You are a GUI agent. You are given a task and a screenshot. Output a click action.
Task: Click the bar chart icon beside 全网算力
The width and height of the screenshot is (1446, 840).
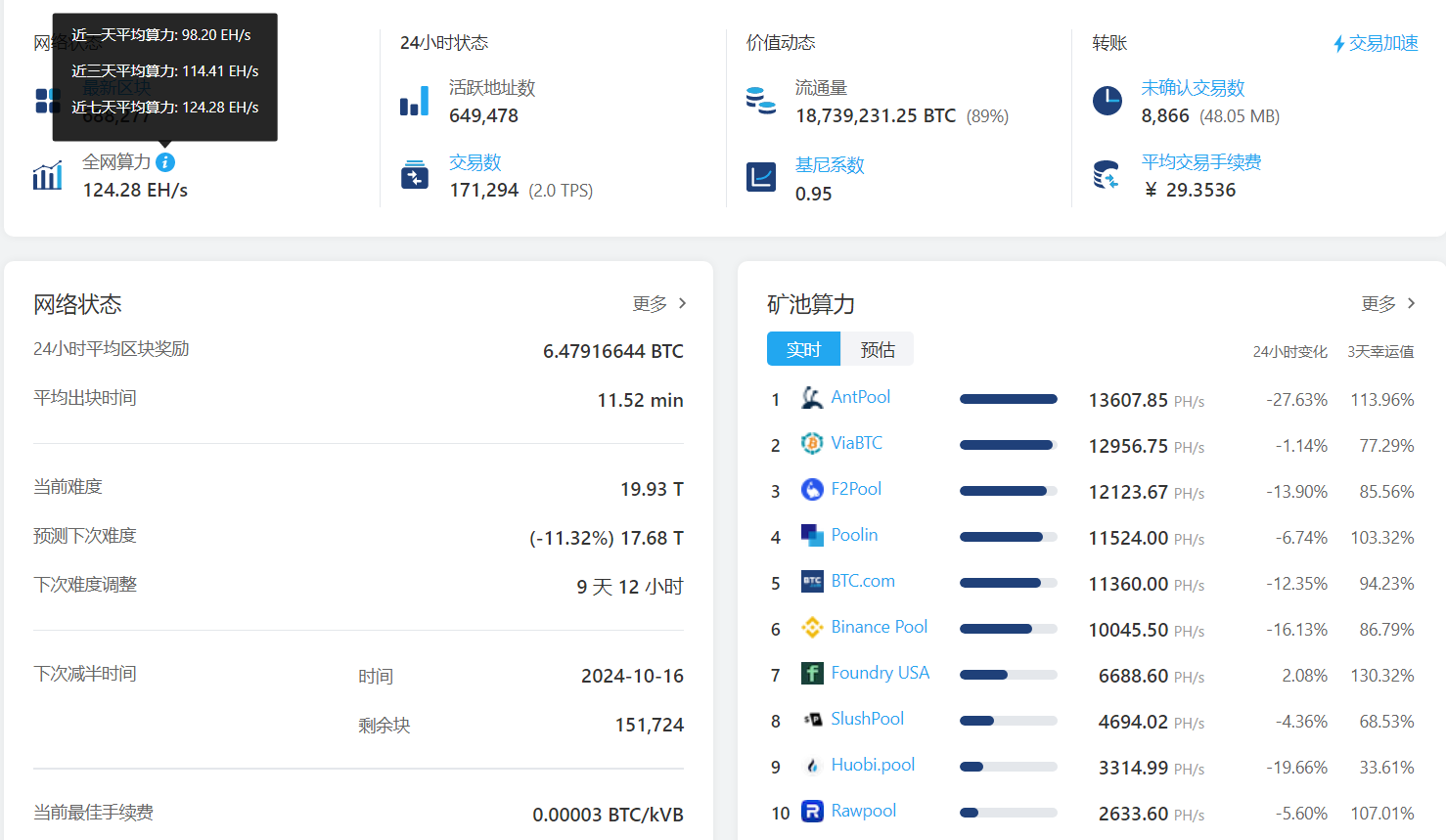47,176
